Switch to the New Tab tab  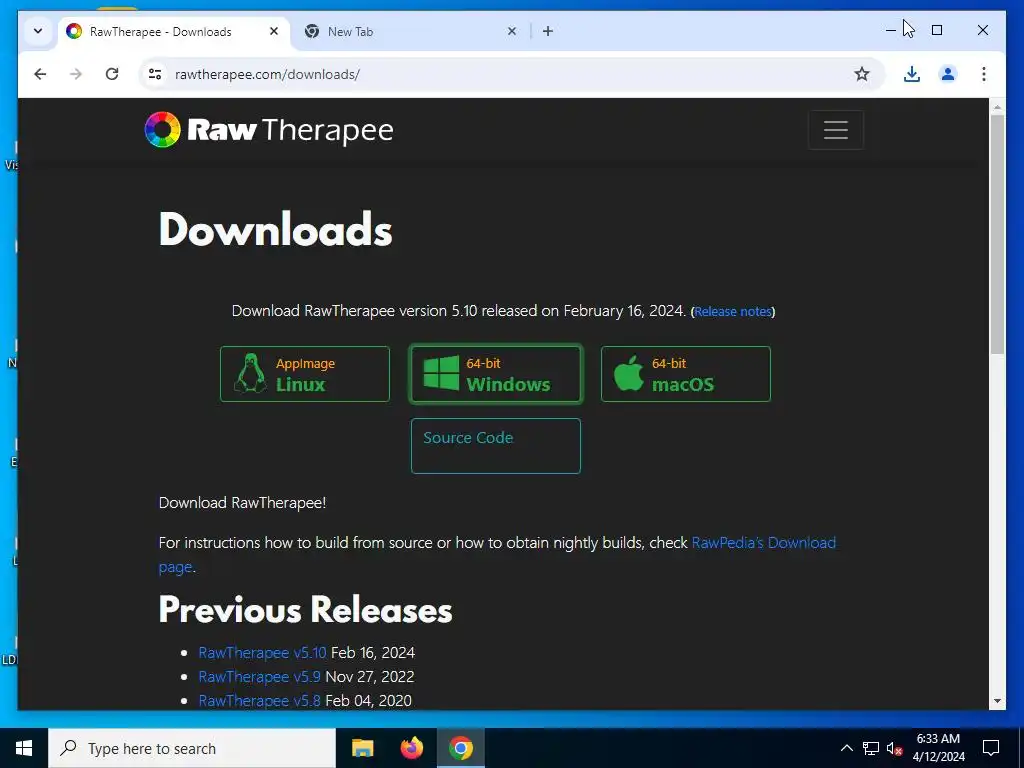tap(410, 31)
